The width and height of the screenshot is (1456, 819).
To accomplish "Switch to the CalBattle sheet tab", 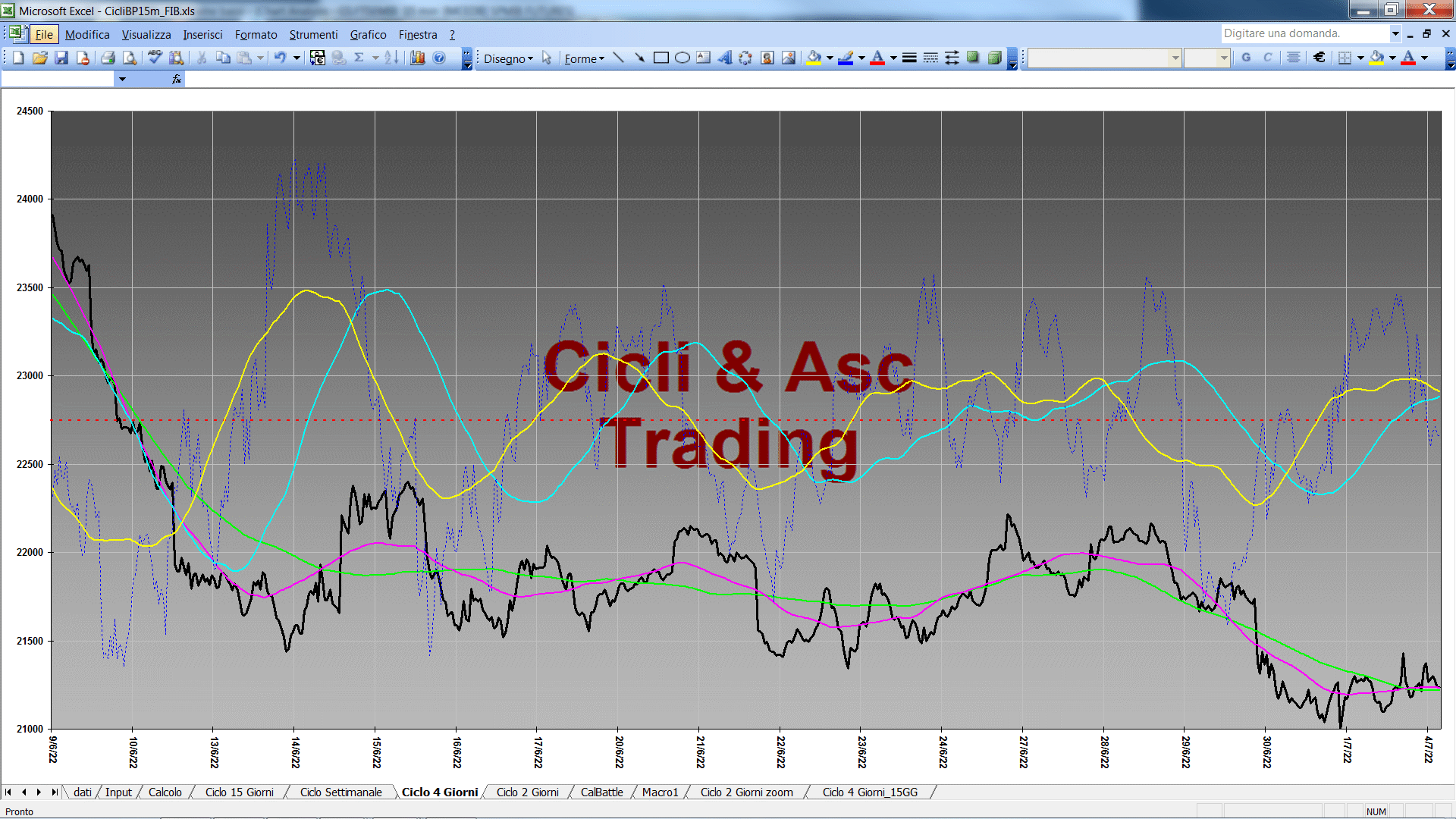I will (601, 792).
